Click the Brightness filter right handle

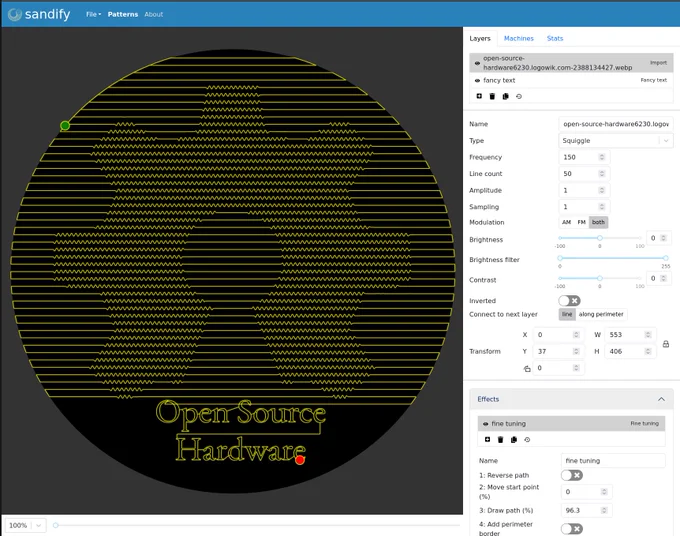666,258
